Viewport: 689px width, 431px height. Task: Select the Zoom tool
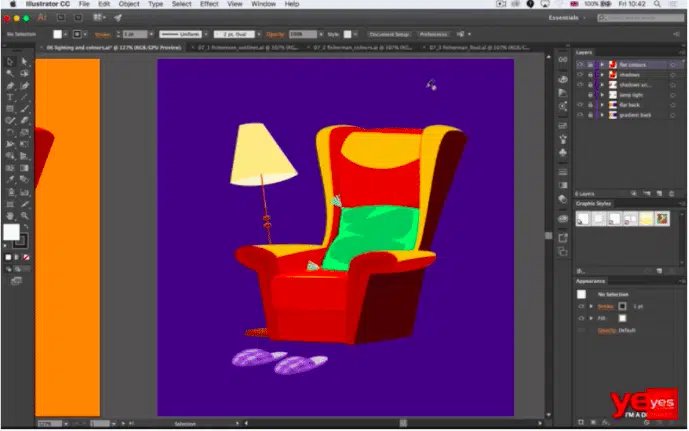point(24,216)
